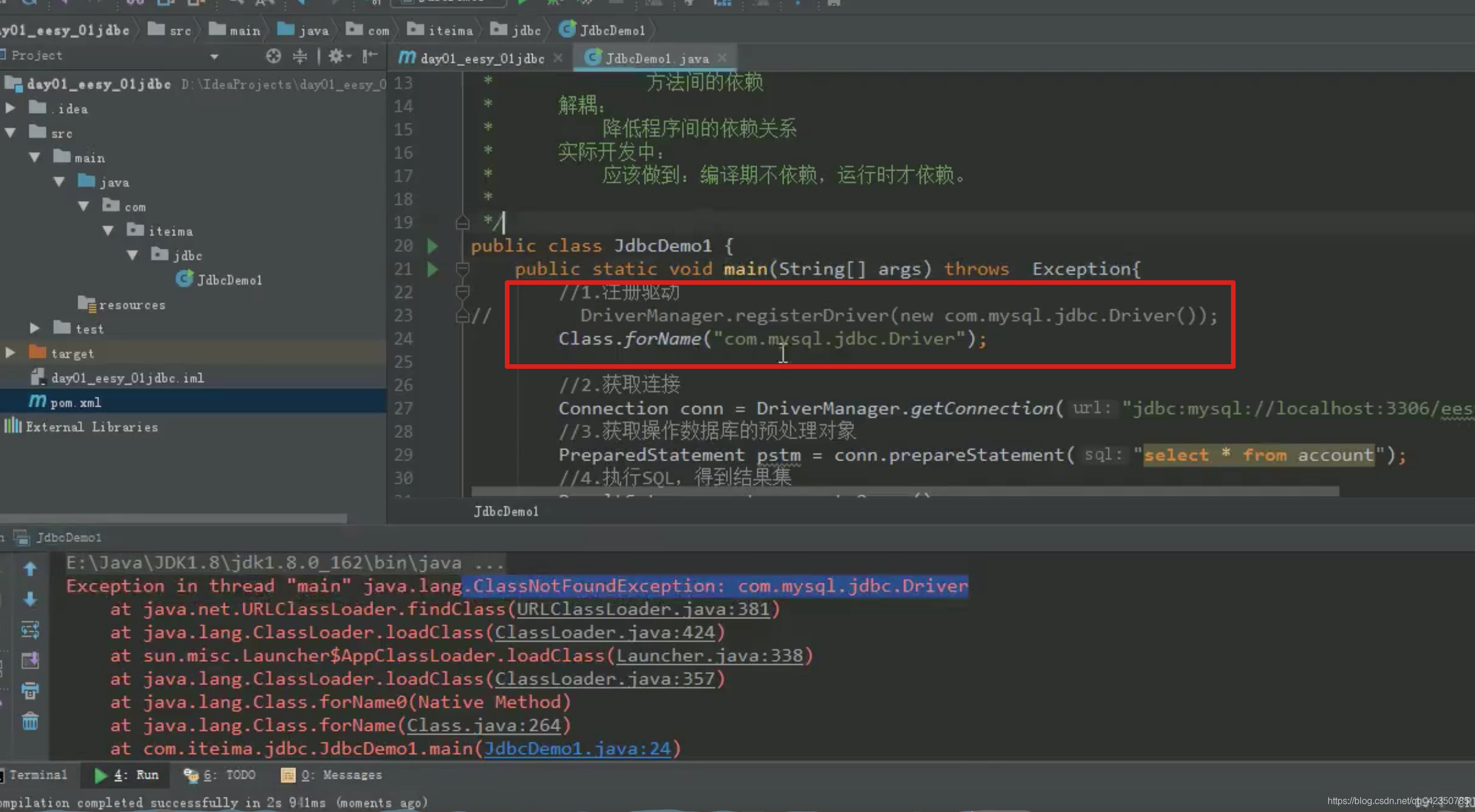
Task: Collapse the iteima package
Action: (x=108, y=230)
